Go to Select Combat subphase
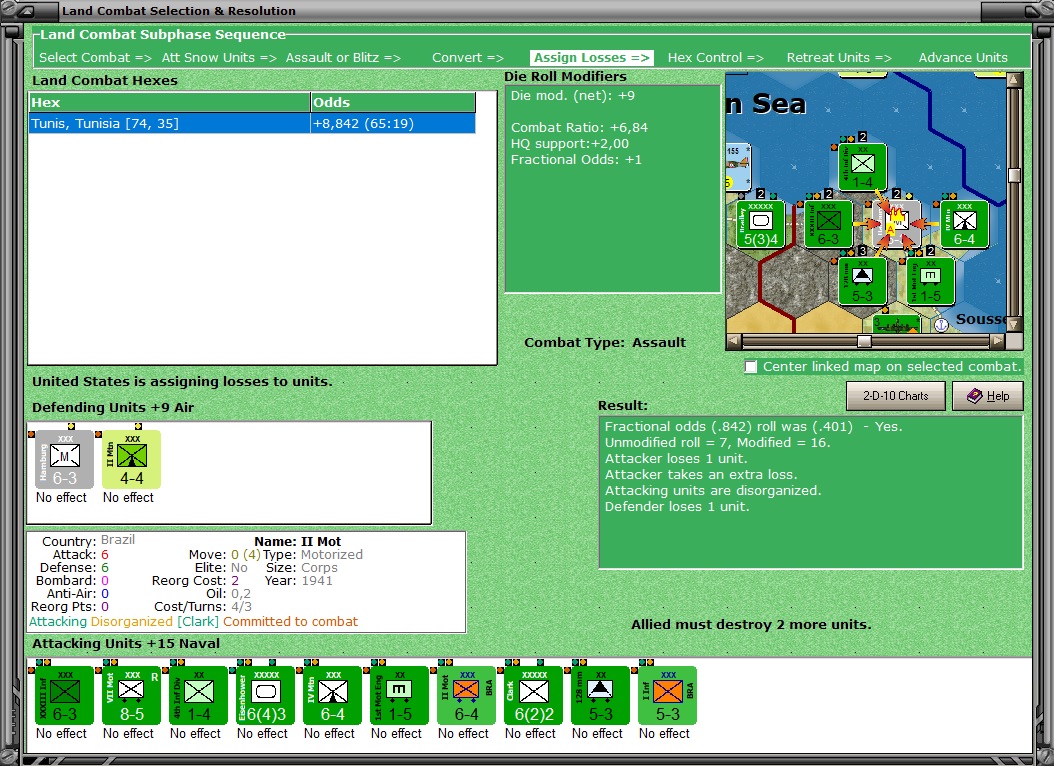This screenshot has width=1054, height=766. coord(95,58)
